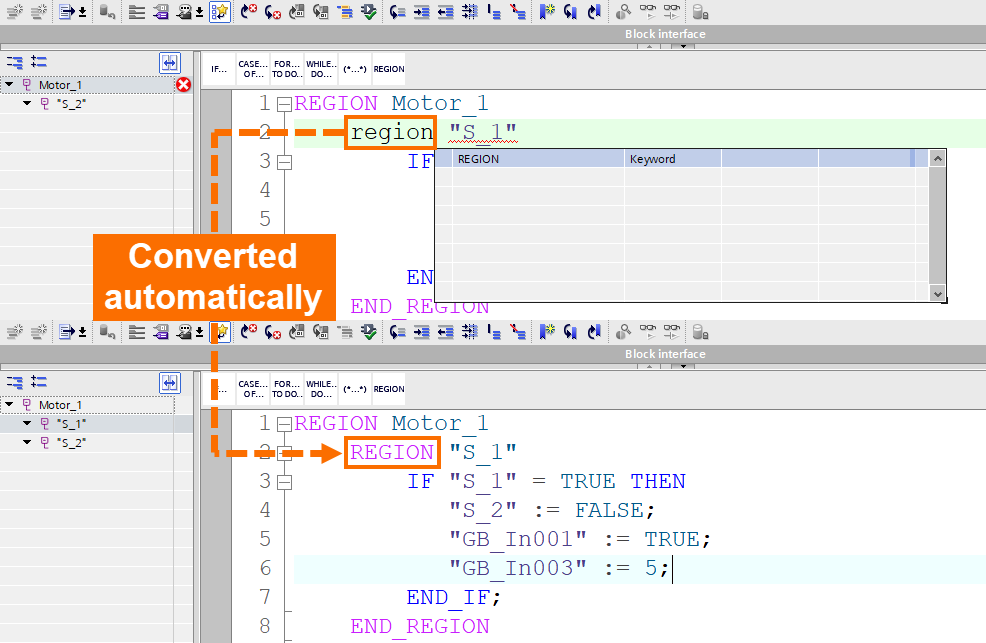
Task: Fold the IF block at line 3 in lower editor
Action: (283, 482)
